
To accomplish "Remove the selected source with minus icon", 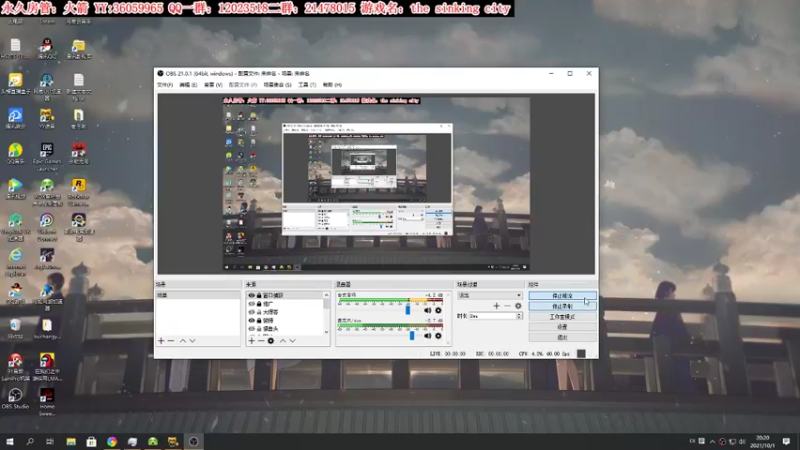I will coord(261,341).
